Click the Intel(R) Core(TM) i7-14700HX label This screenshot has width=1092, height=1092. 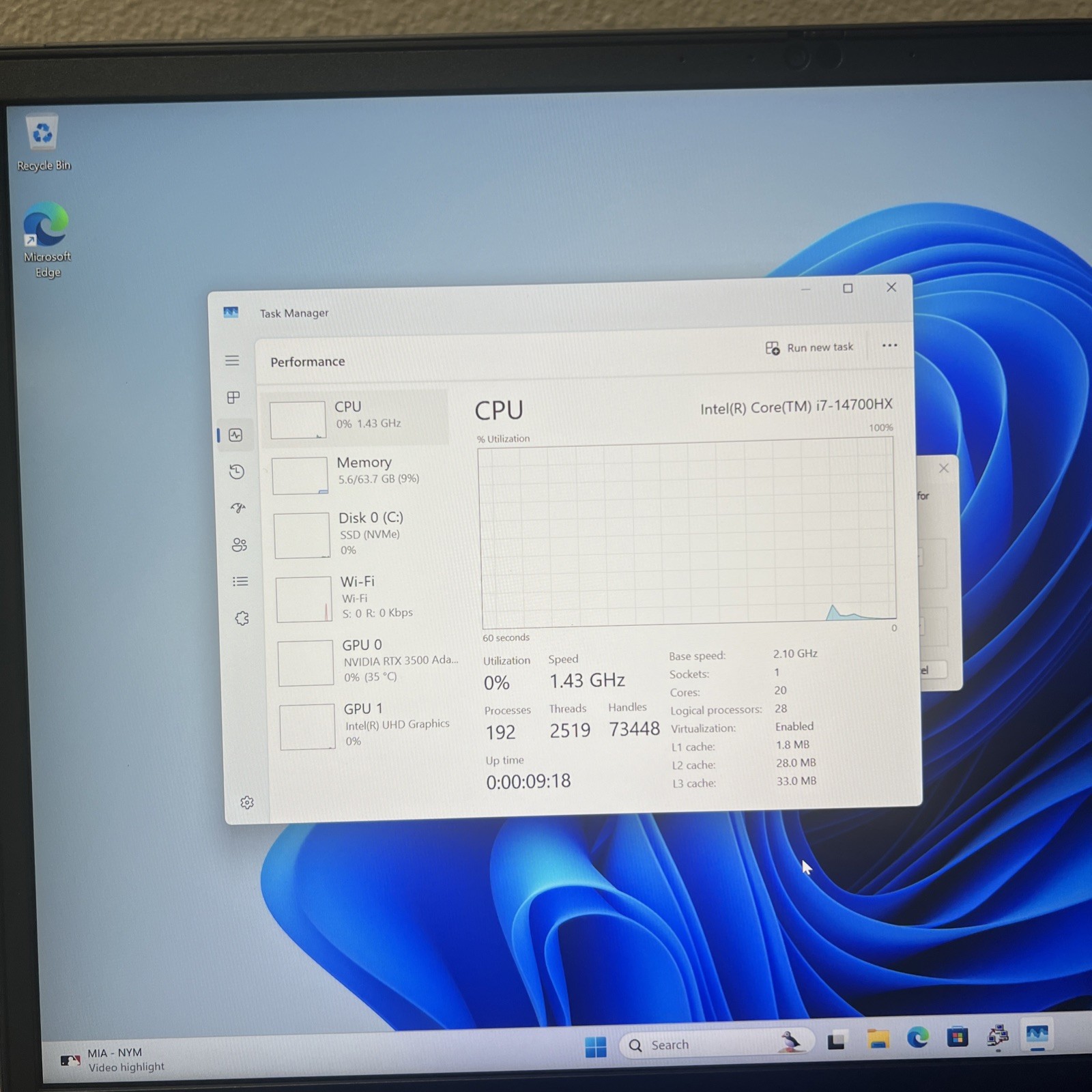796,407
